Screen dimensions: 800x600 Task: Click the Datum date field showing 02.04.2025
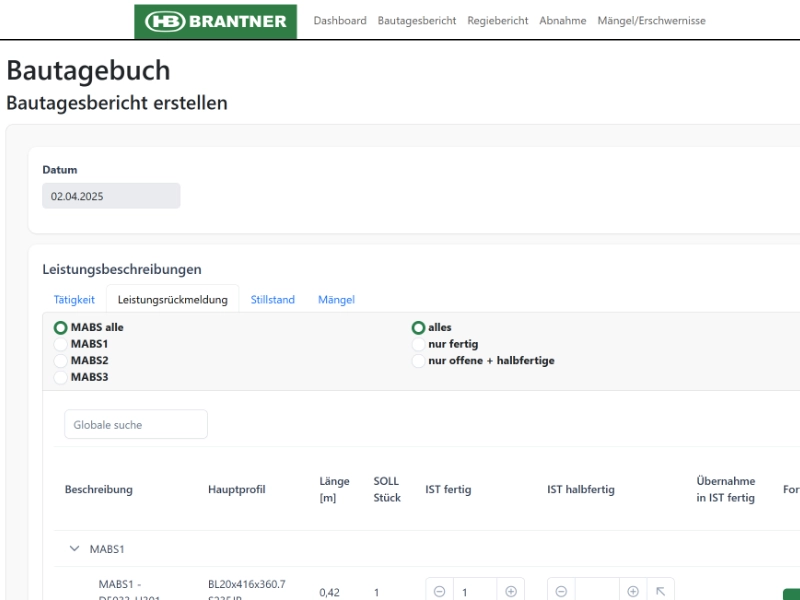[x=111, y=195]
